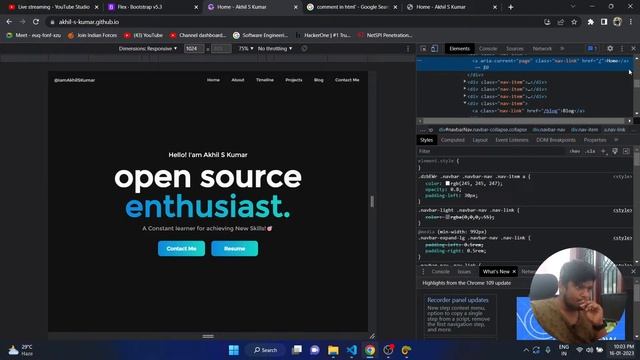Viewport: 640px width, 360px height.
Task: Open device toolbar three-dot options
Action: tap(408, 49)
